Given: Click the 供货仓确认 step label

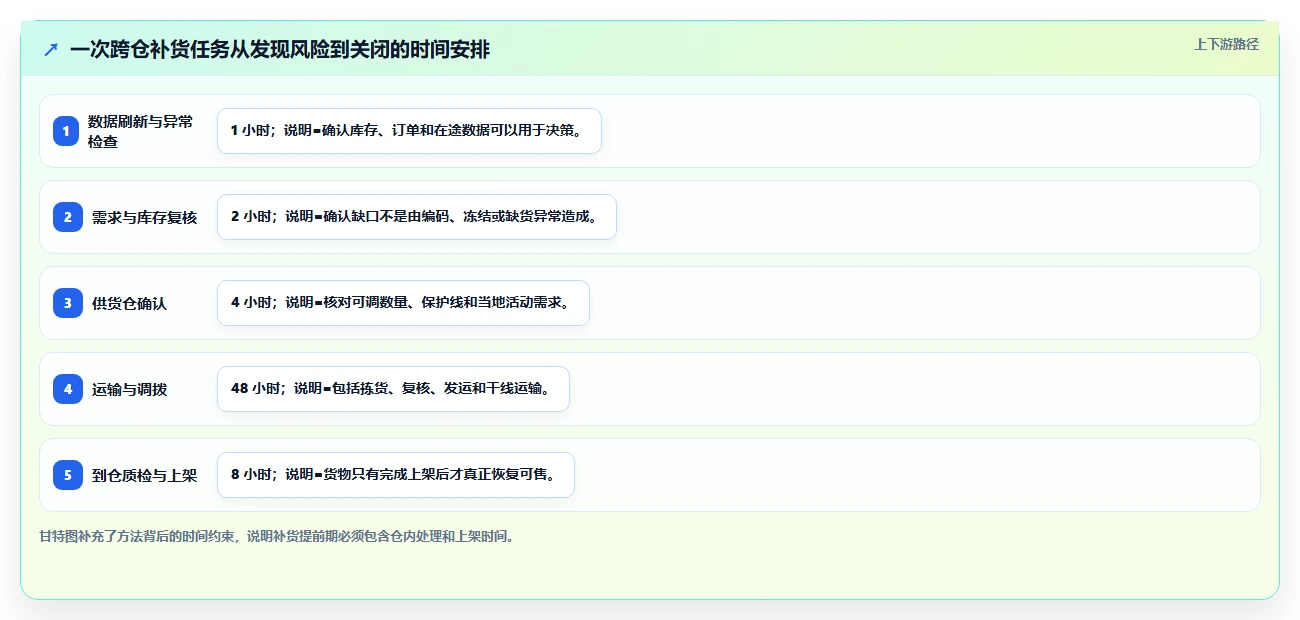Looking at the screenshot, I should tap(129, 303).
